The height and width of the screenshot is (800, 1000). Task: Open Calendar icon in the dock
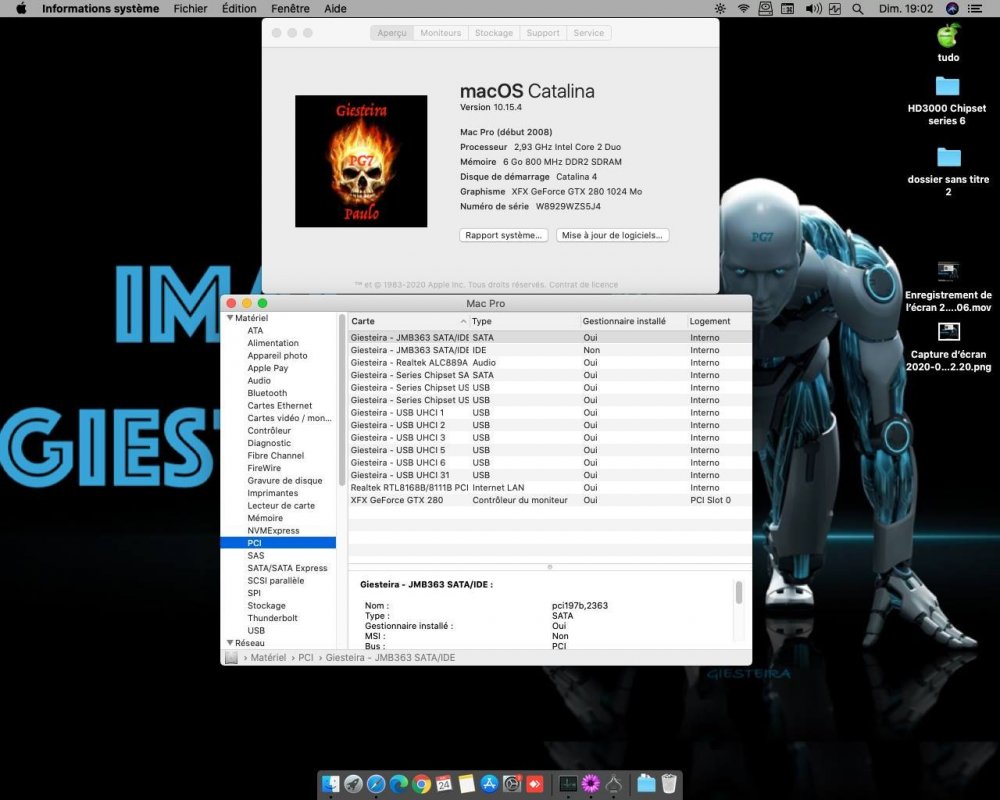[x=445, y=783]
